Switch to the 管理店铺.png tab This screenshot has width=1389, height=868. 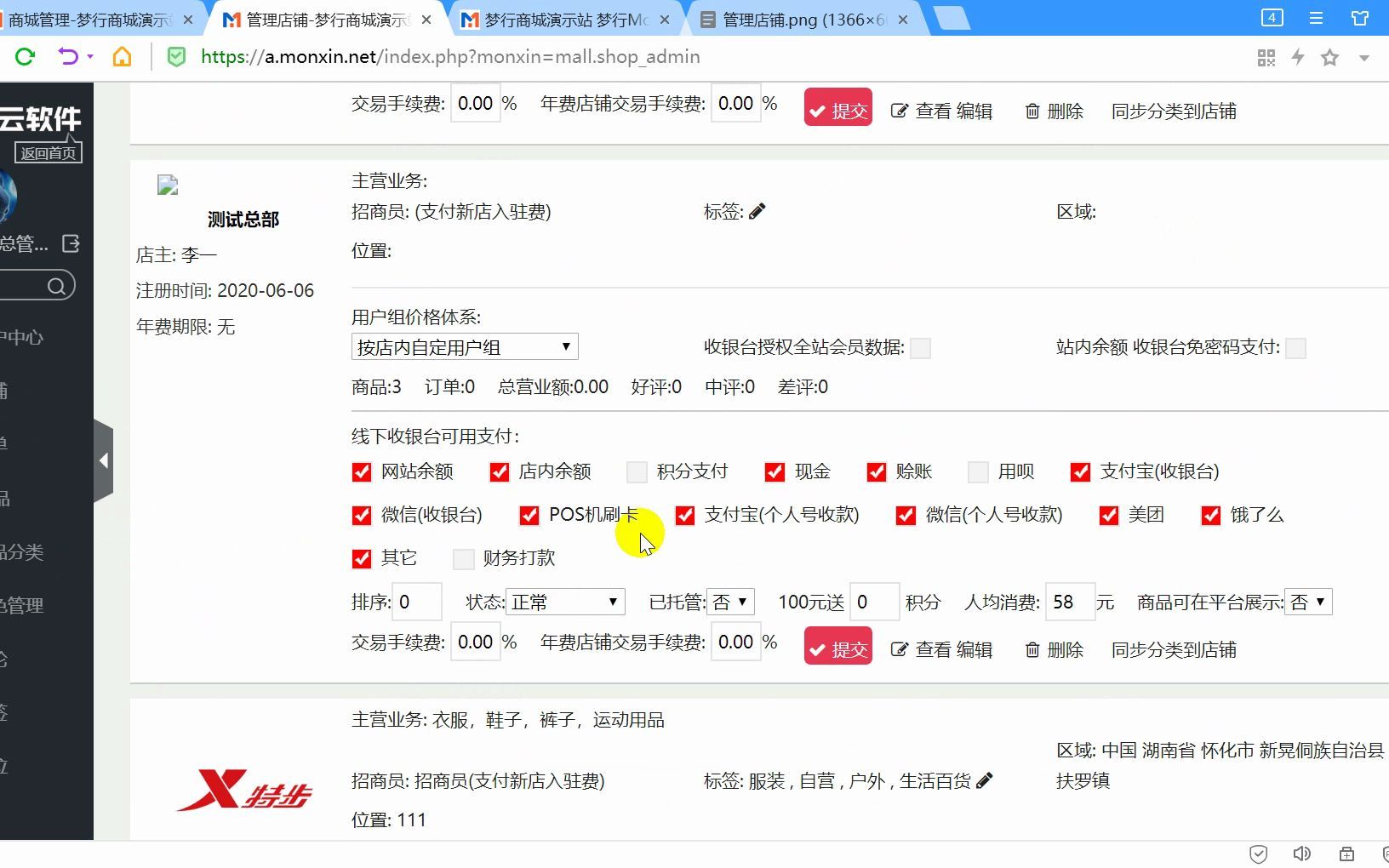coord(800,18)
